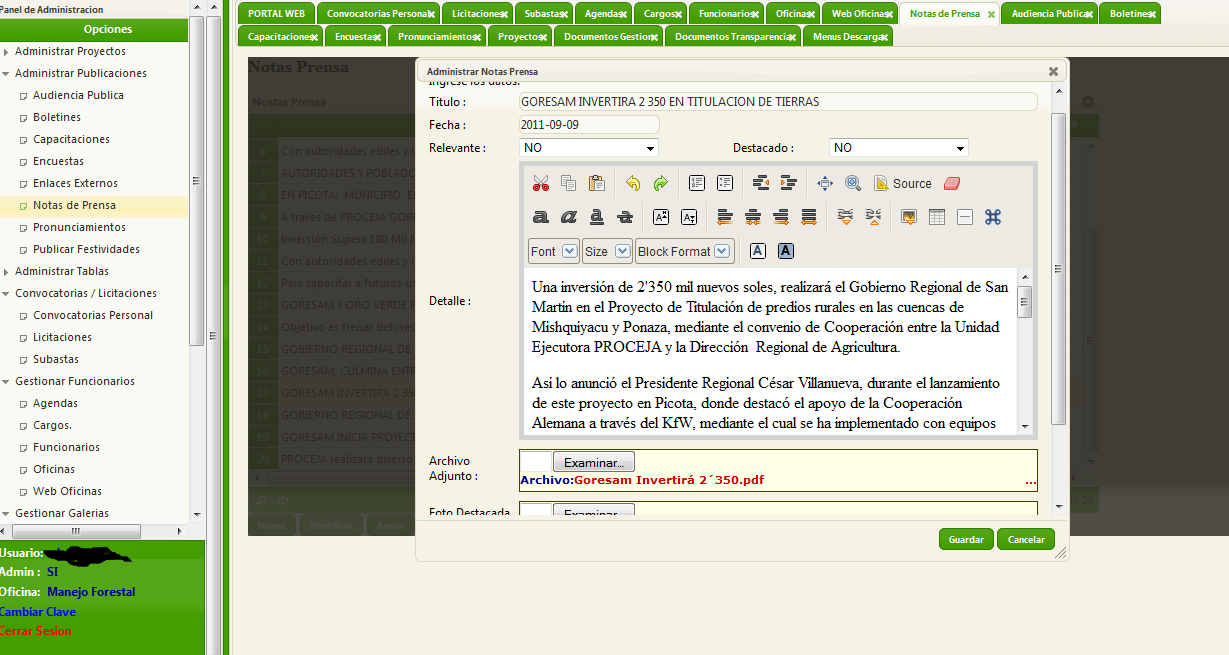The height and width of the screenshot is (655, 1229).
Task: Collapse the Administrar Publicaciones tree node
Action: pyautogui.click(x=7, y=73)
